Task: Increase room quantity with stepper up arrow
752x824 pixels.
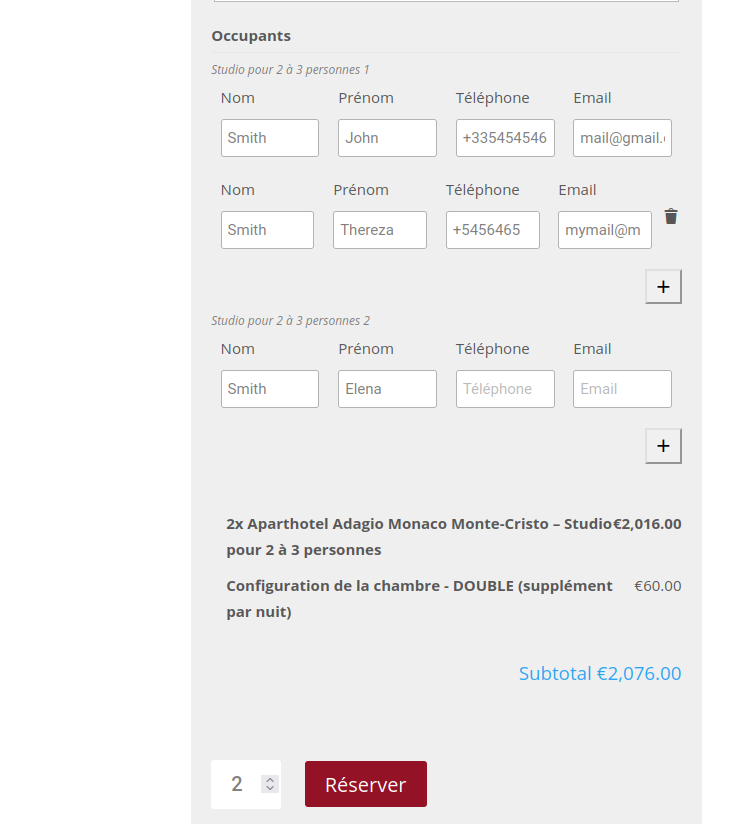Action: [270, 779]
